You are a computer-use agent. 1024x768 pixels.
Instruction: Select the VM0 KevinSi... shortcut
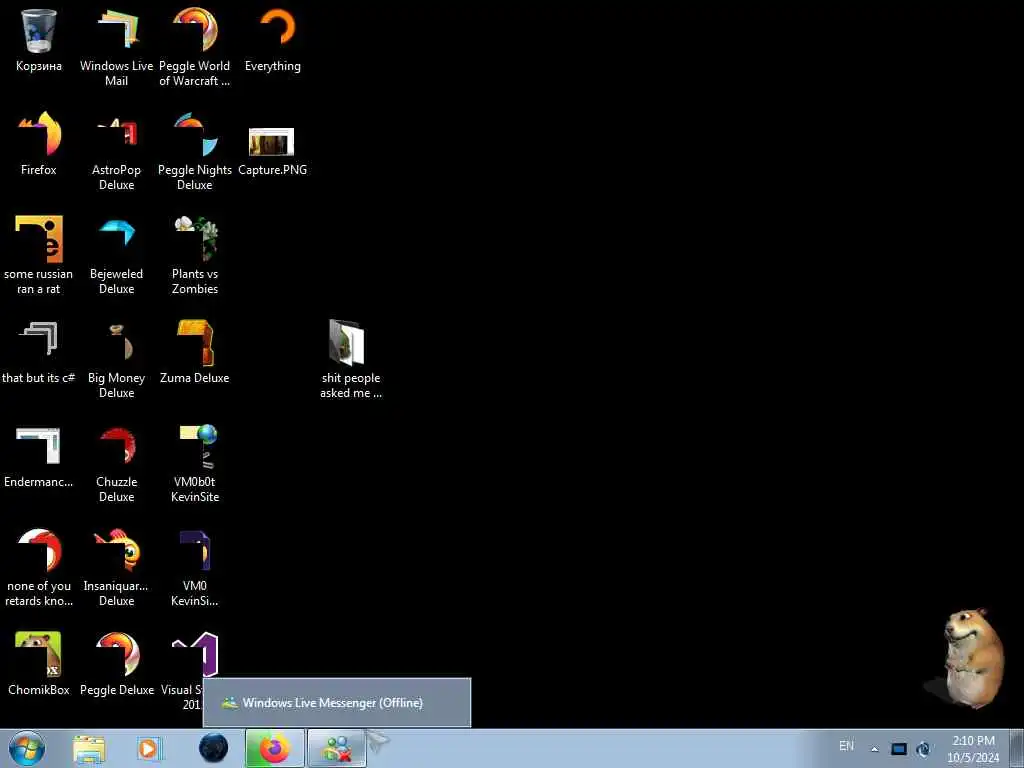(195, 567)
